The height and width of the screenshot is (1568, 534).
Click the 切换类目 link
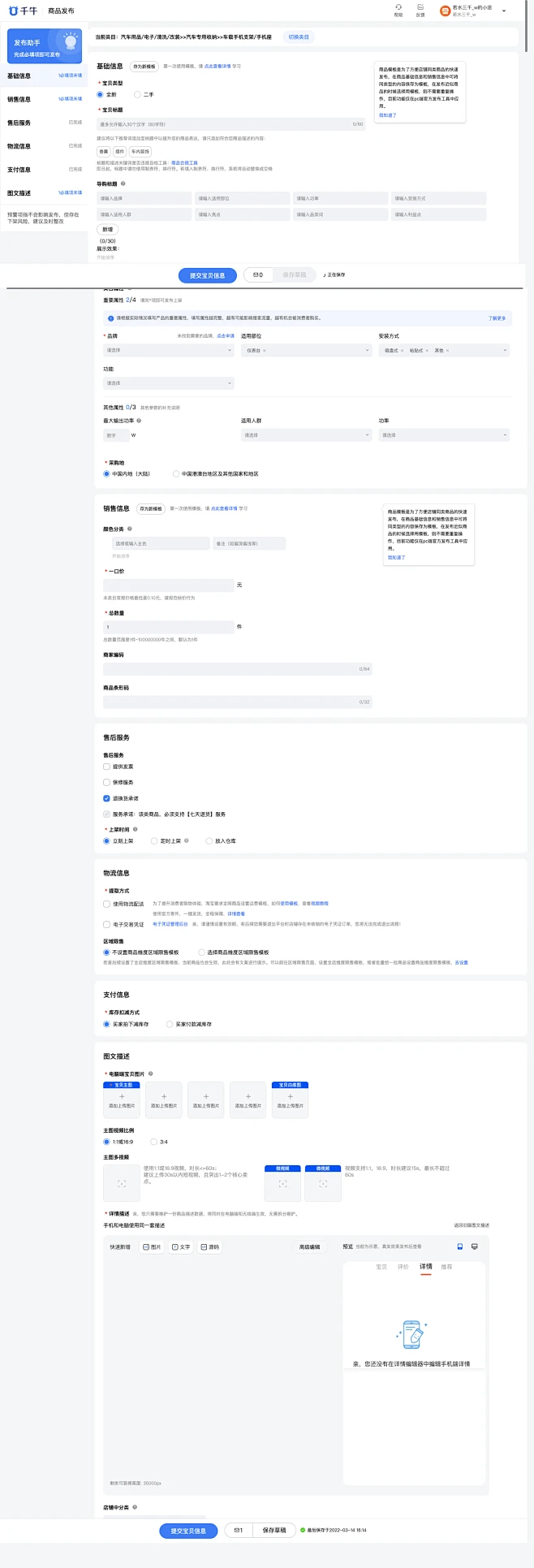click(x=299, y=37)
